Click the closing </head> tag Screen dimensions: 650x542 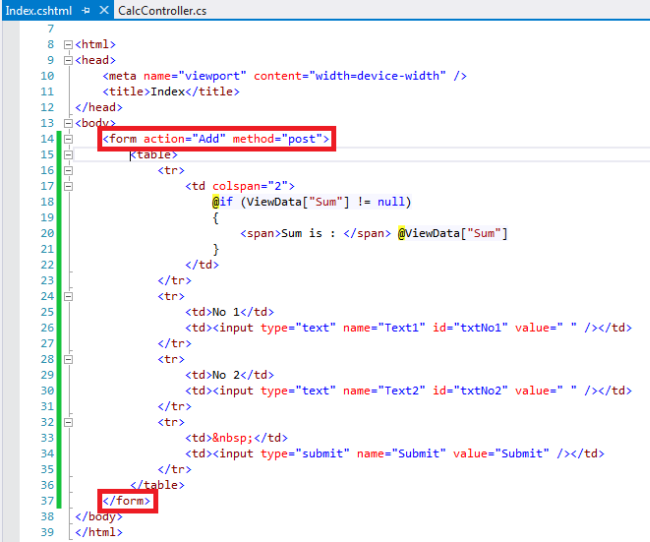99,107
